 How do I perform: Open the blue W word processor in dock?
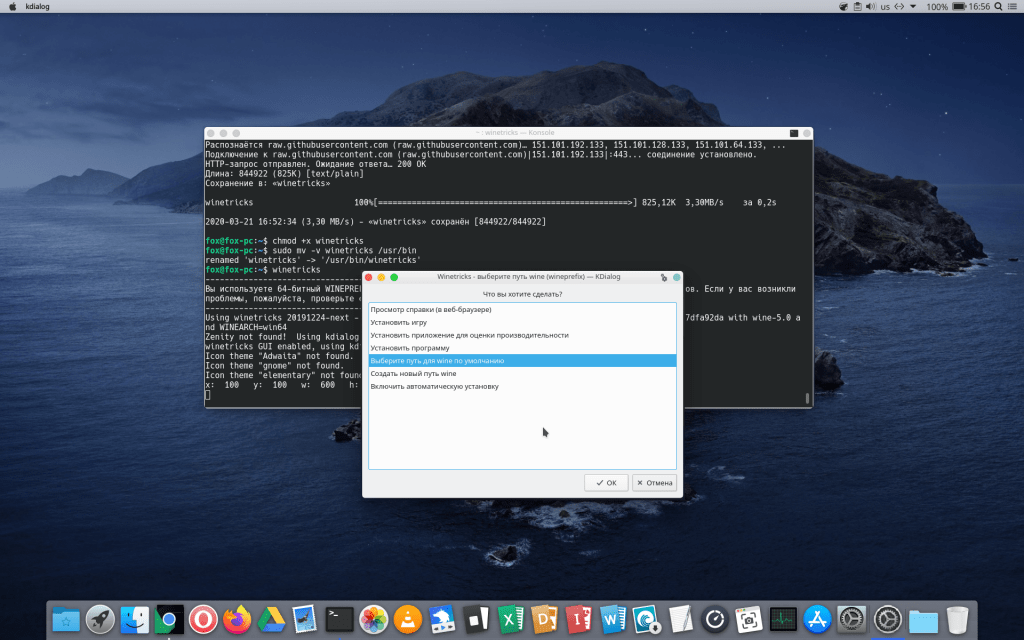[x=613, y=619]
